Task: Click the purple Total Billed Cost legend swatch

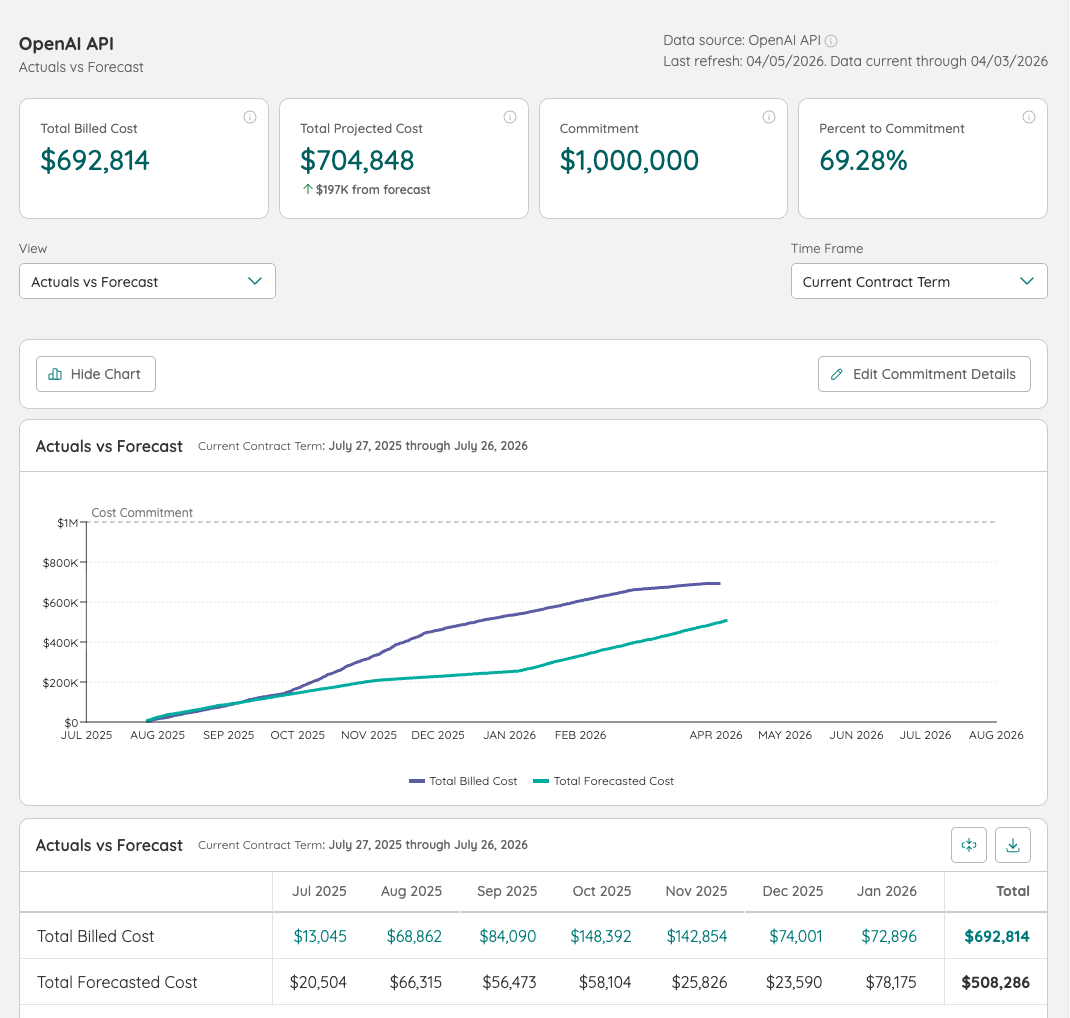Action: [x=417, y=781]
